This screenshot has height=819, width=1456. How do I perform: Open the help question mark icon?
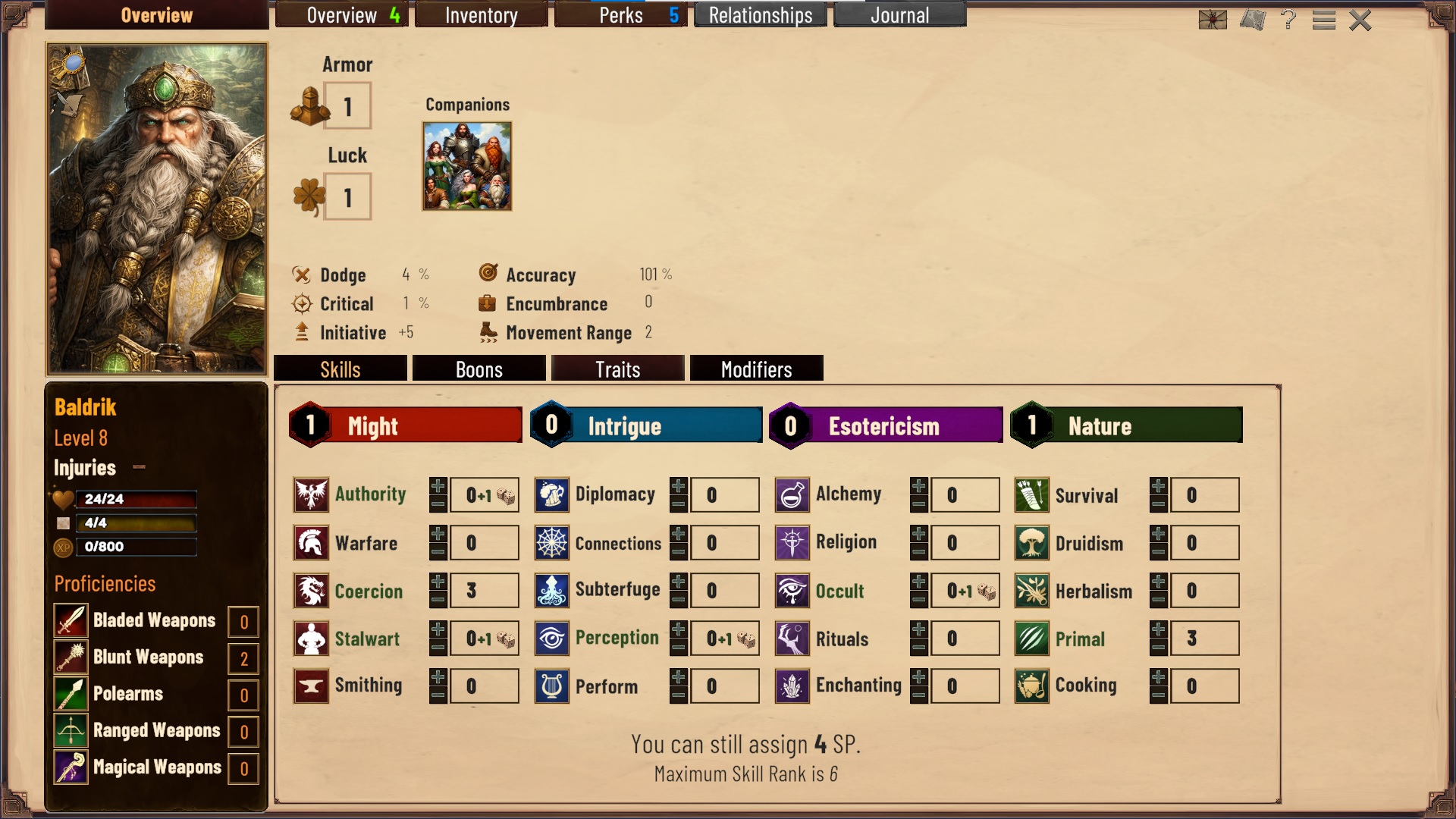pos(1288,19)
